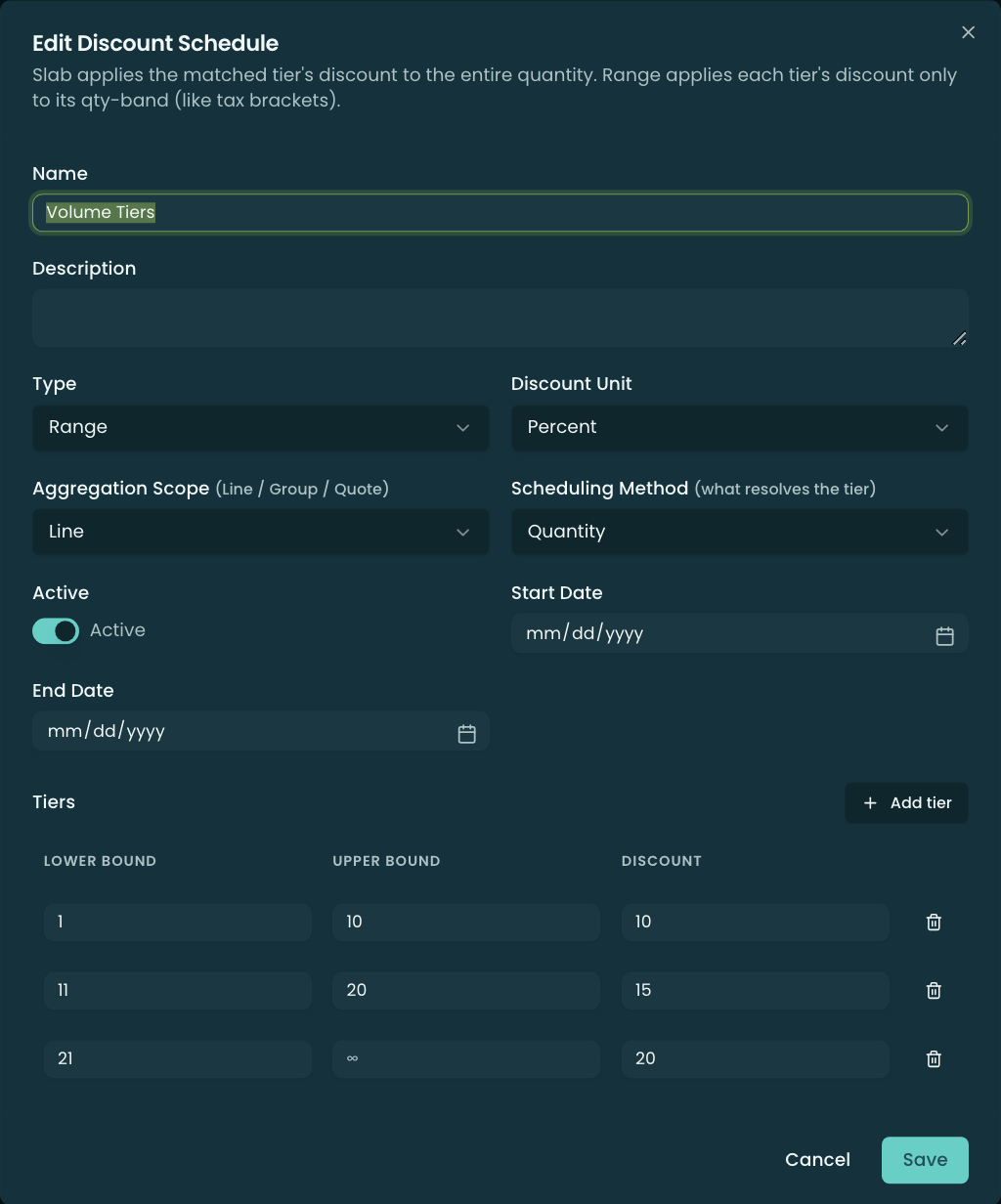Toggle the Active switch off

(x=56, y=630)
